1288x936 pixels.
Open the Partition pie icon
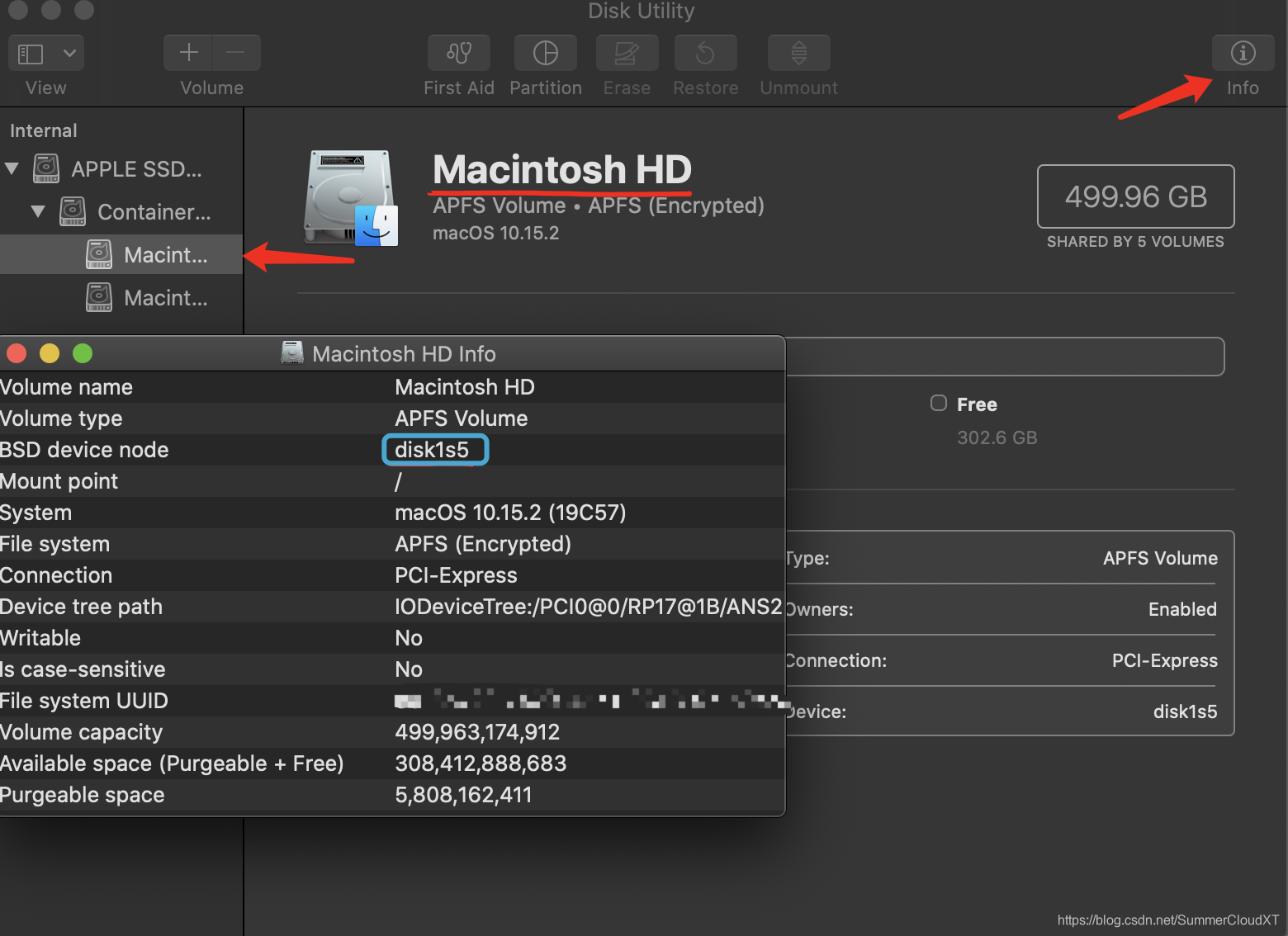click(x=545, y=53)
